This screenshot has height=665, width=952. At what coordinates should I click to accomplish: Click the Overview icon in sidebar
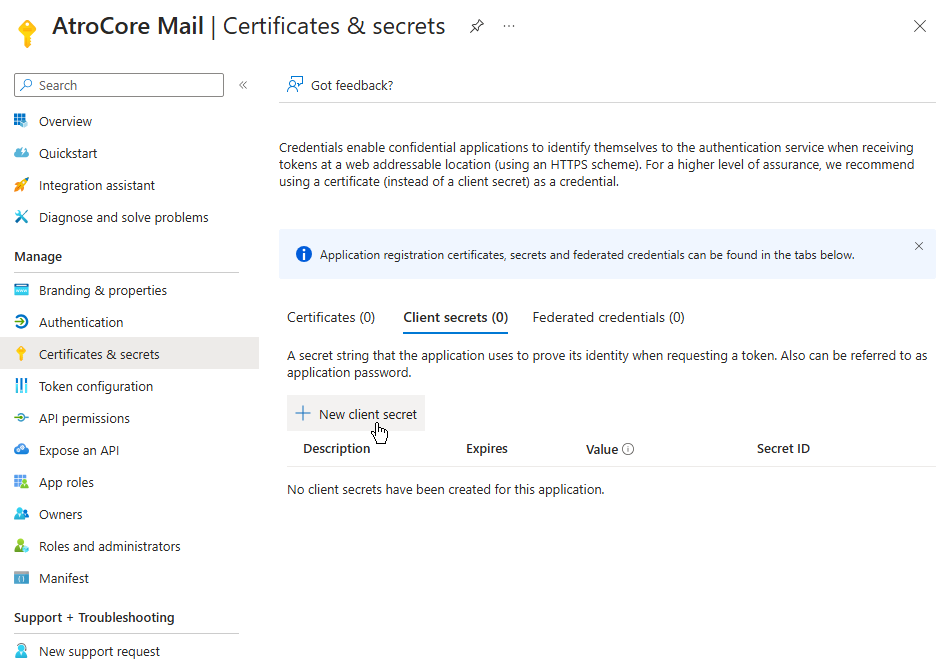tap(21, 121)
